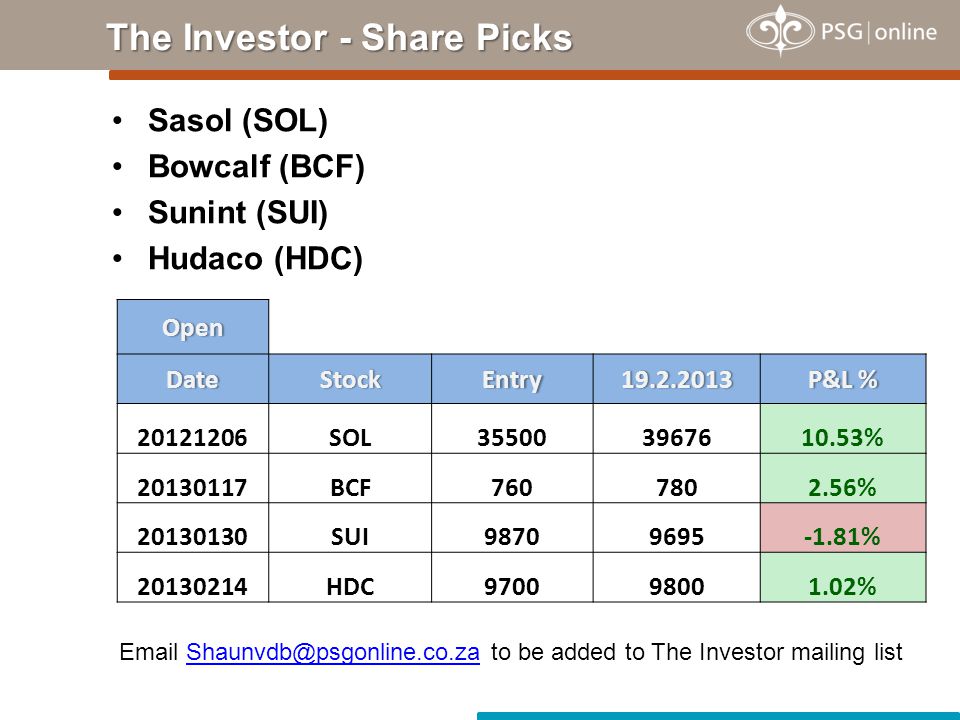Click the Entry column header
Image resolution: width=960 pixels, height=720 pixels.
point(512,379)
